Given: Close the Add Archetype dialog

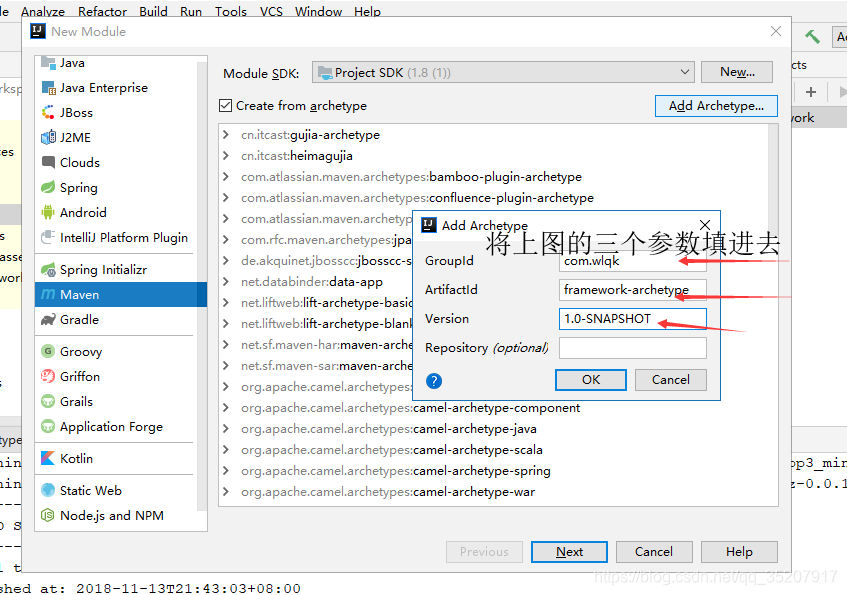Looking at the screenshot, I should pos(705,225).
